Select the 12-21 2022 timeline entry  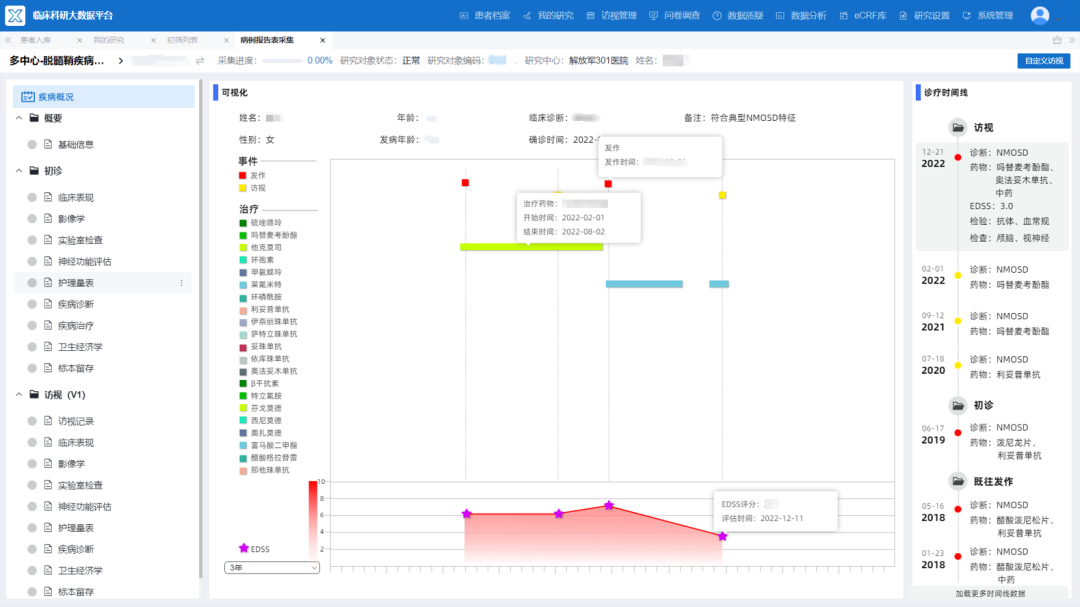pyautogui.click(x=992, y=196)
